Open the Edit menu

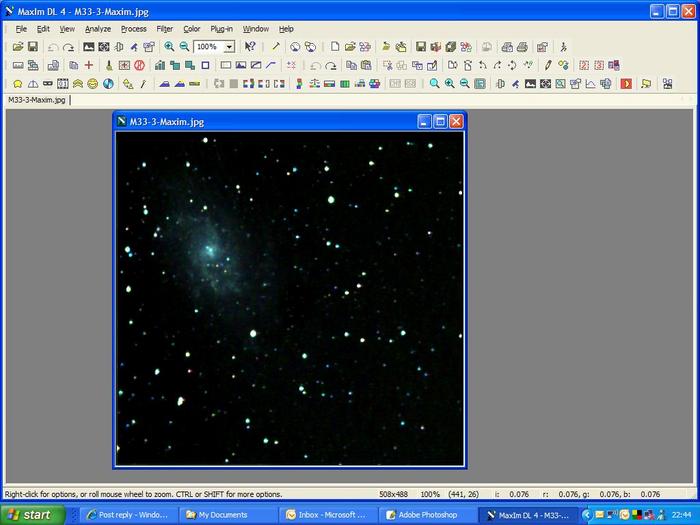click(43, 29)
